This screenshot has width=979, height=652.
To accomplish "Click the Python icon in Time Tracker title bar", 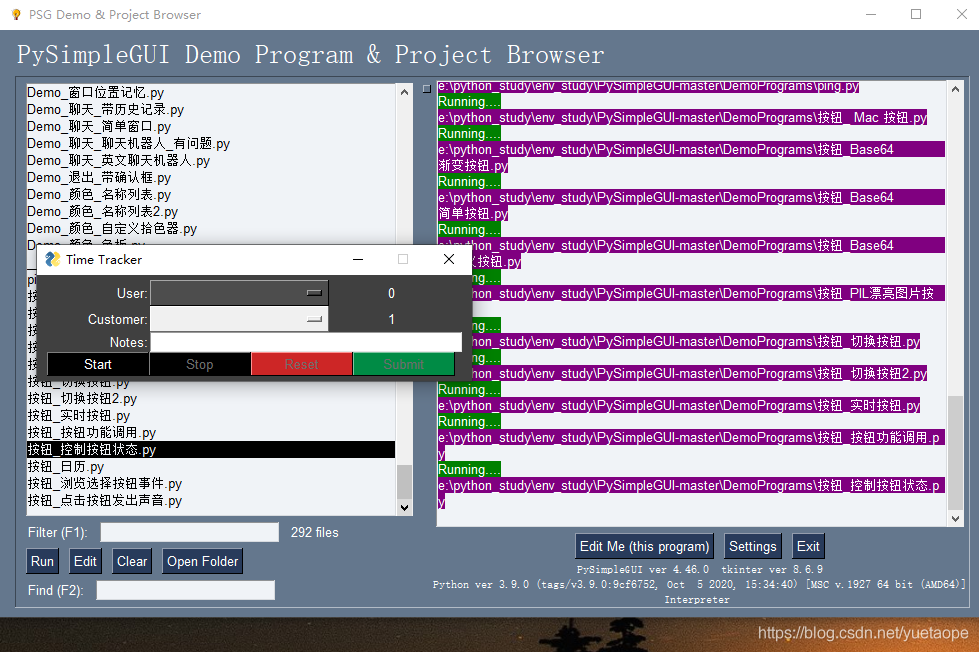I will point(53,259).
